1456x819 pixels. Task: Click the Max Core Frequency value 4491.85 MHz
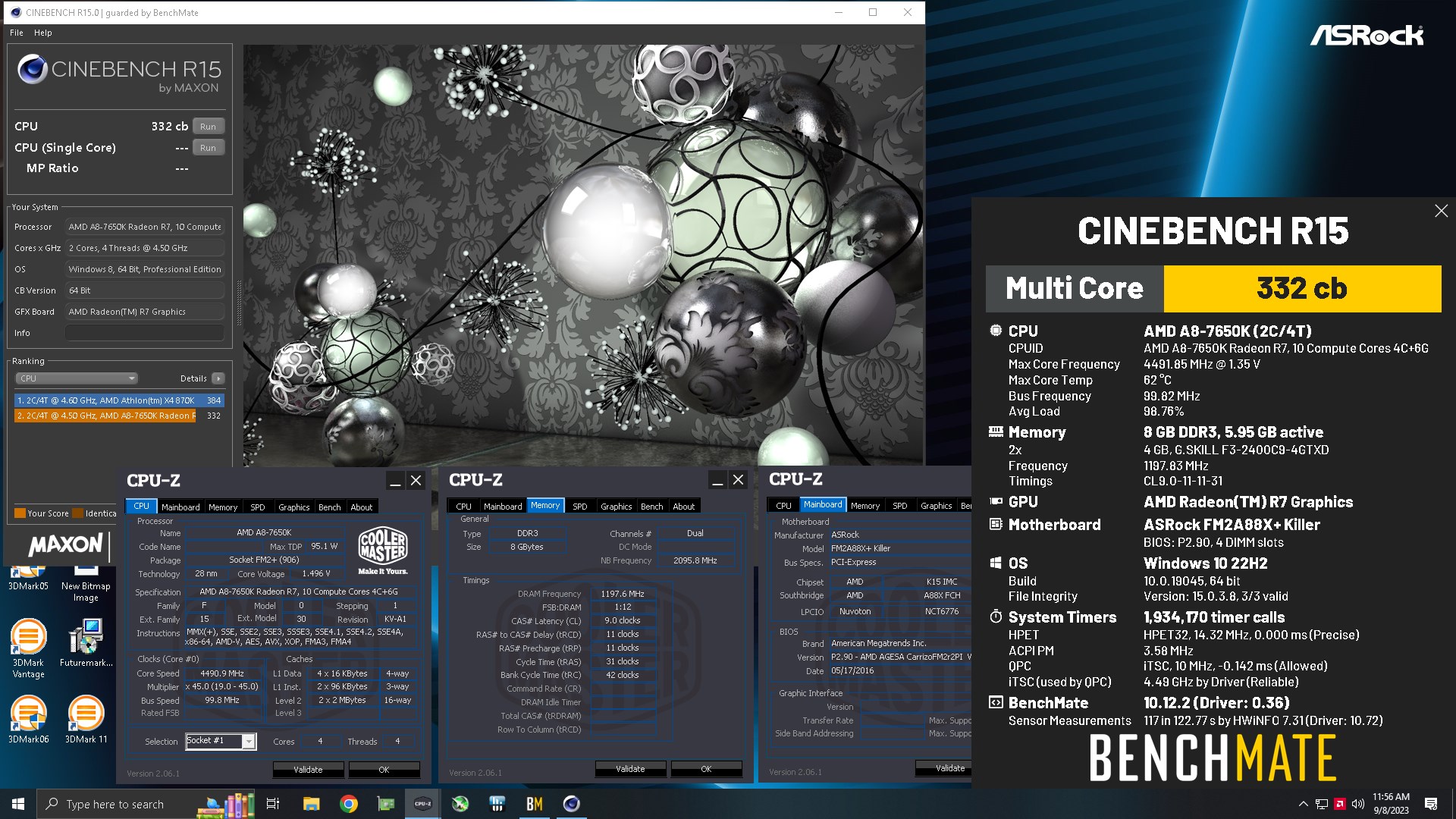point(1202,364)
